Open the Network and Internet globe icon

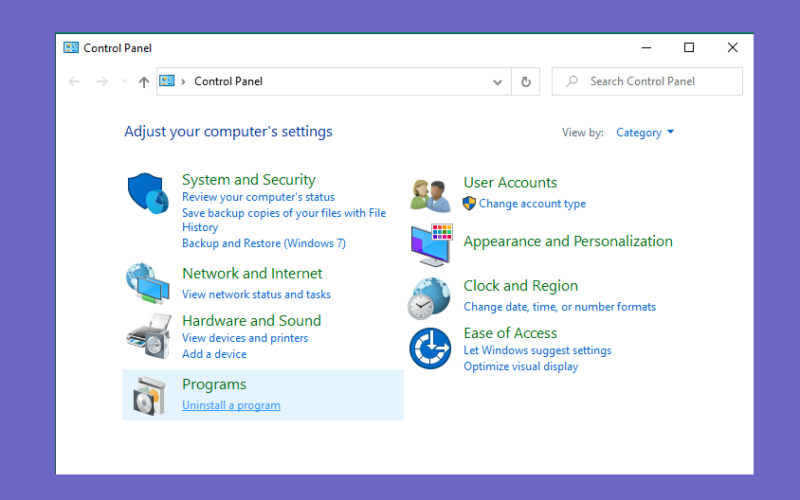[147, 283]
